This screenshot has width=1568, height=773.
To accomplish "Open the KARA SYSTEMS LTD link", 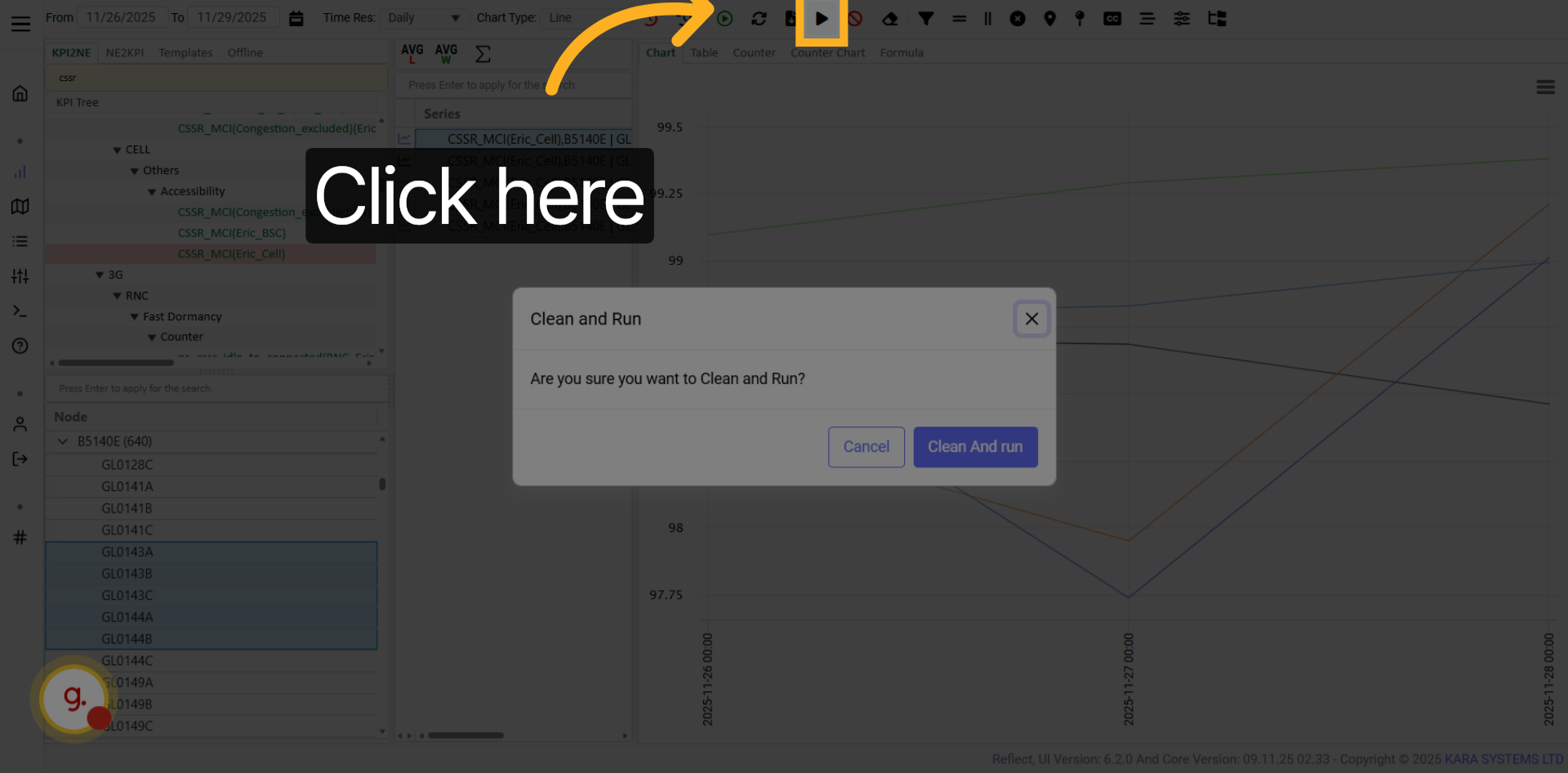I will tap(1503, 759).
